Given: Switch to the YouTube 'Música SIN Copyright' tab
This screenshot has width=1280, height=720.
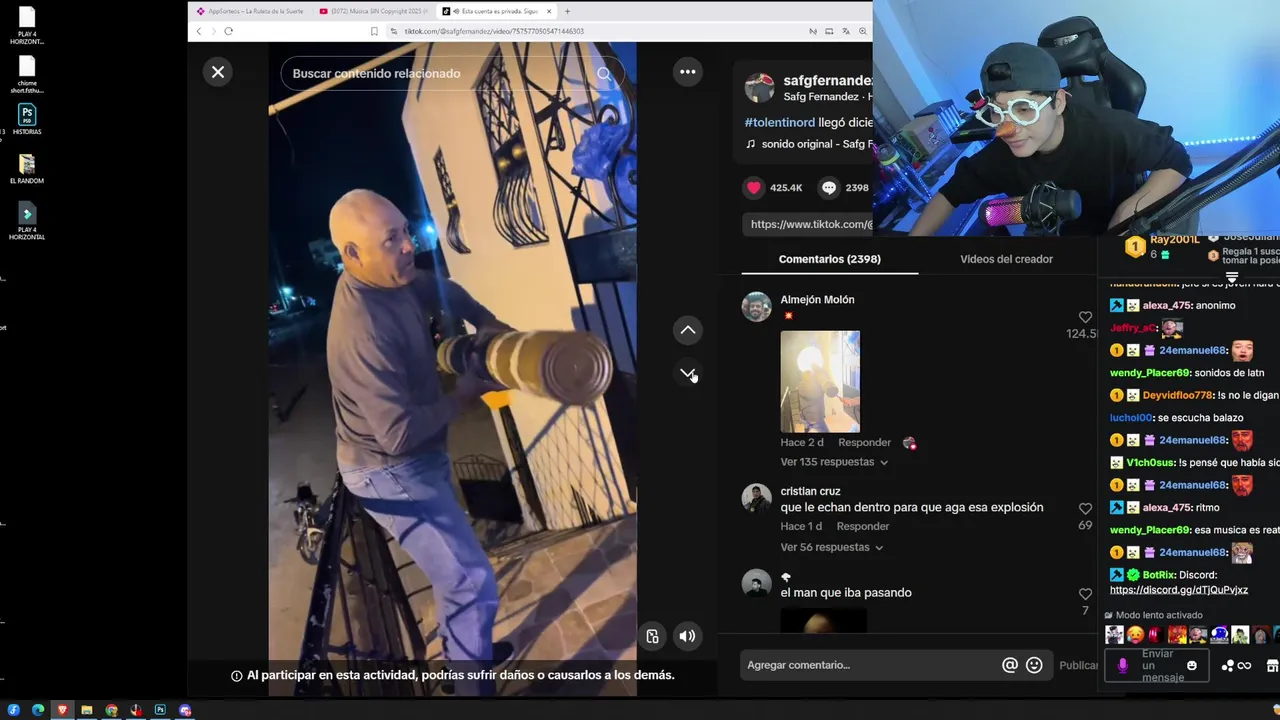Looking at the screenshot, I should tap(372, 11).
